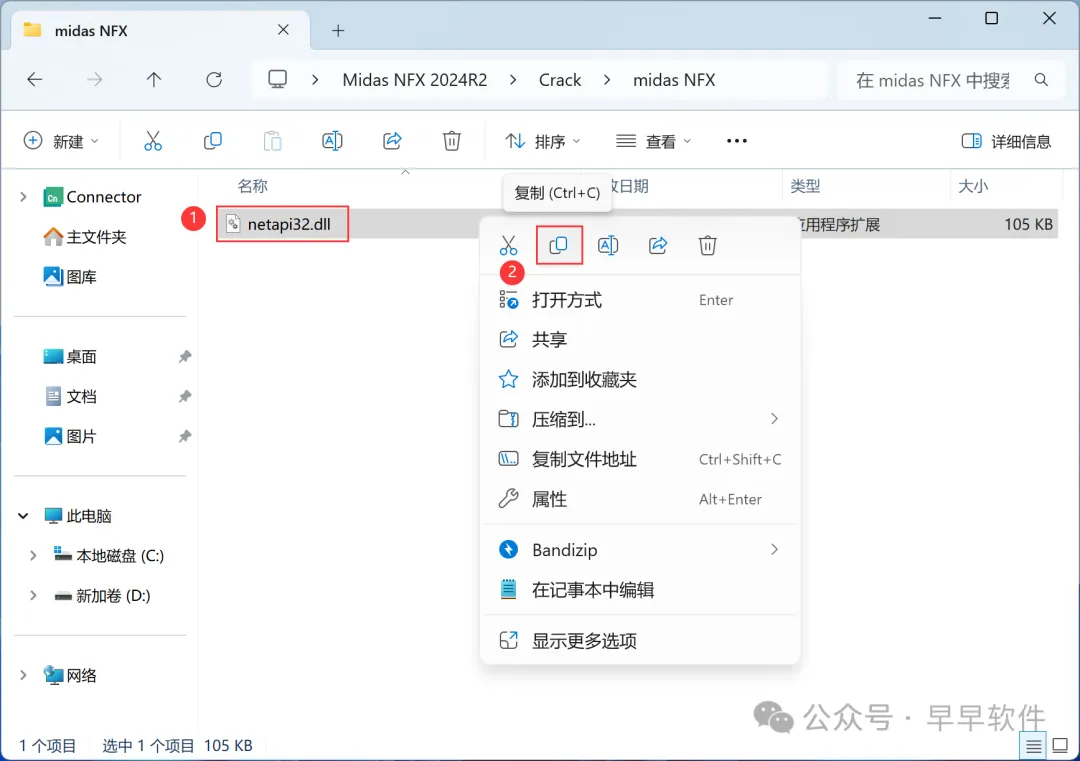Click the Share icon in the toolbar
Screen dimensions: 1080x761
392,141
